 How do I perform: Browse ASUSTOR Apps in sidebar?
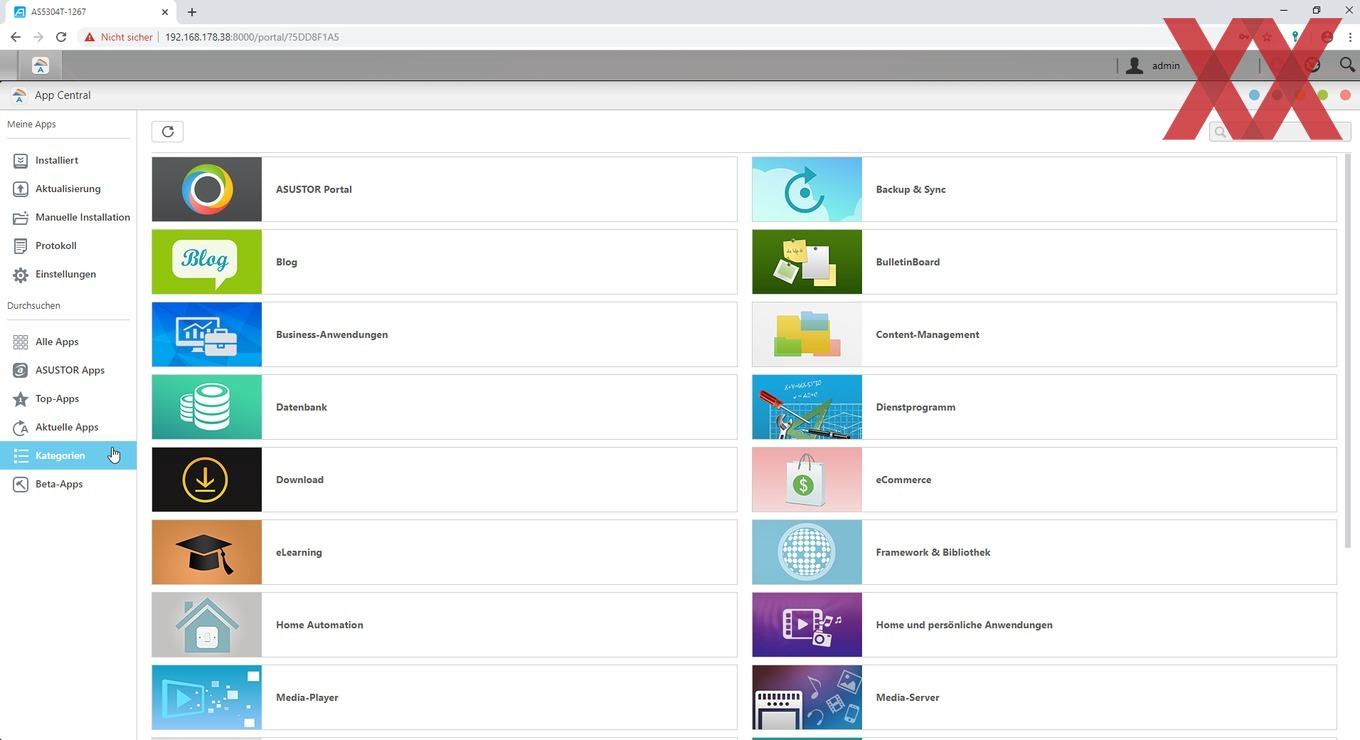[68, 370]
